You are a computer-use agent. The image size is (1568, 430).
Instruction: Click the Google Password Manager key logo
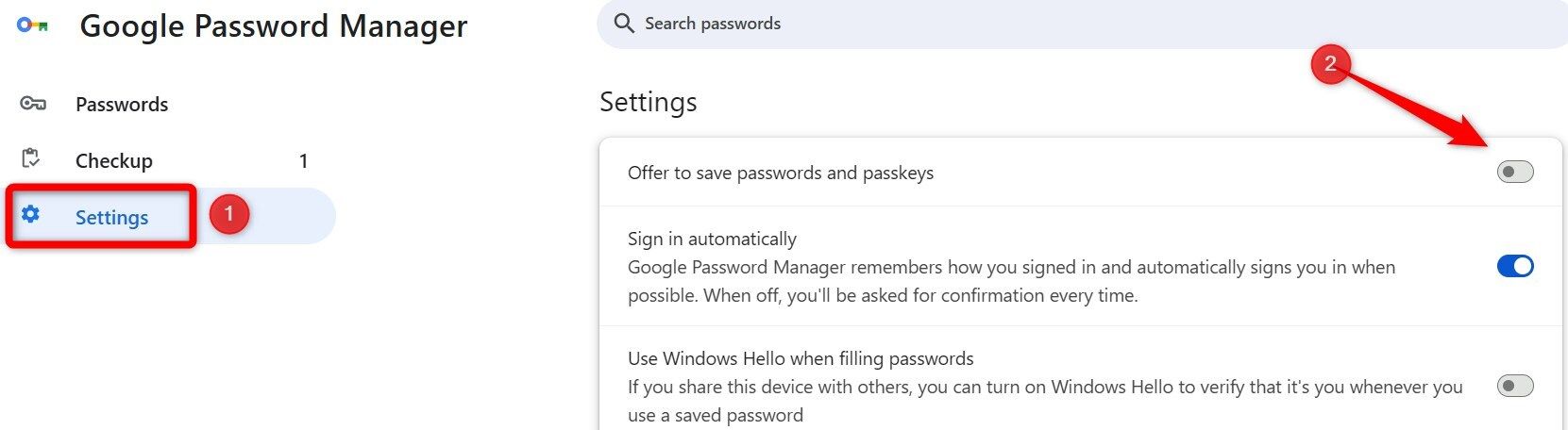(32, 25)
